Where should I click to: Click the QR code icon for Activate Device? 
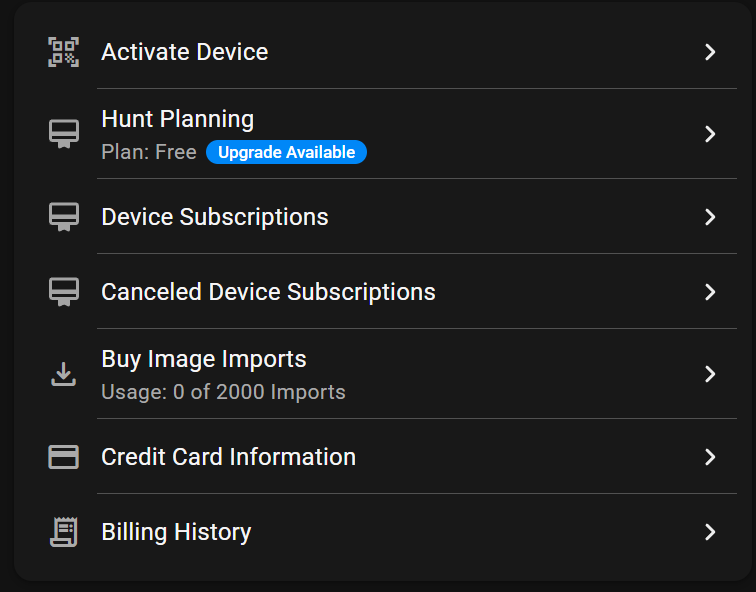64,52
